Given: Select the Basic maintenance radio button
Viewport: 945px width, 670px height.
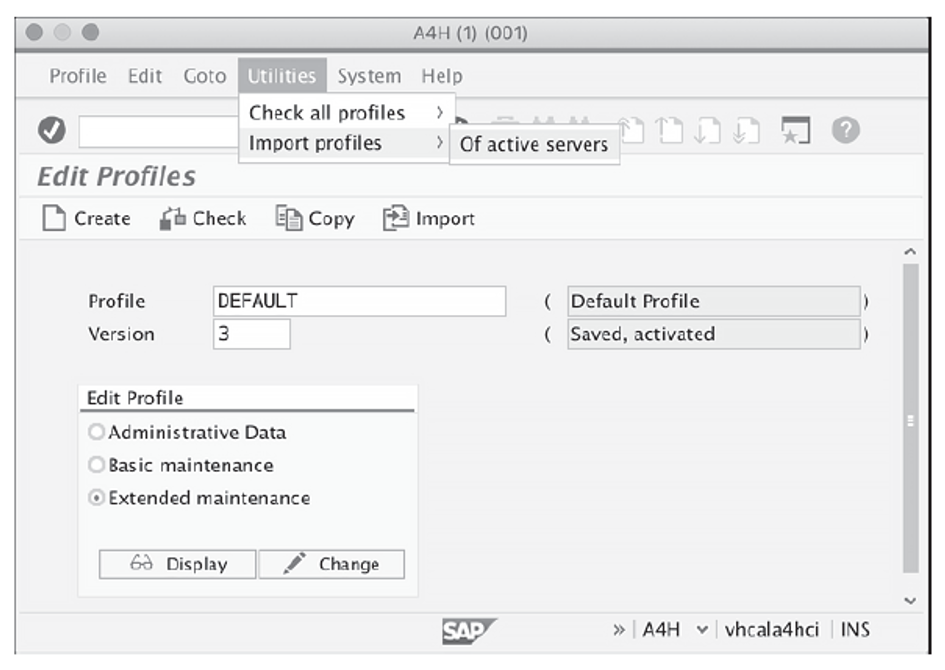Looking at the screenshot, I should point(96,465).
